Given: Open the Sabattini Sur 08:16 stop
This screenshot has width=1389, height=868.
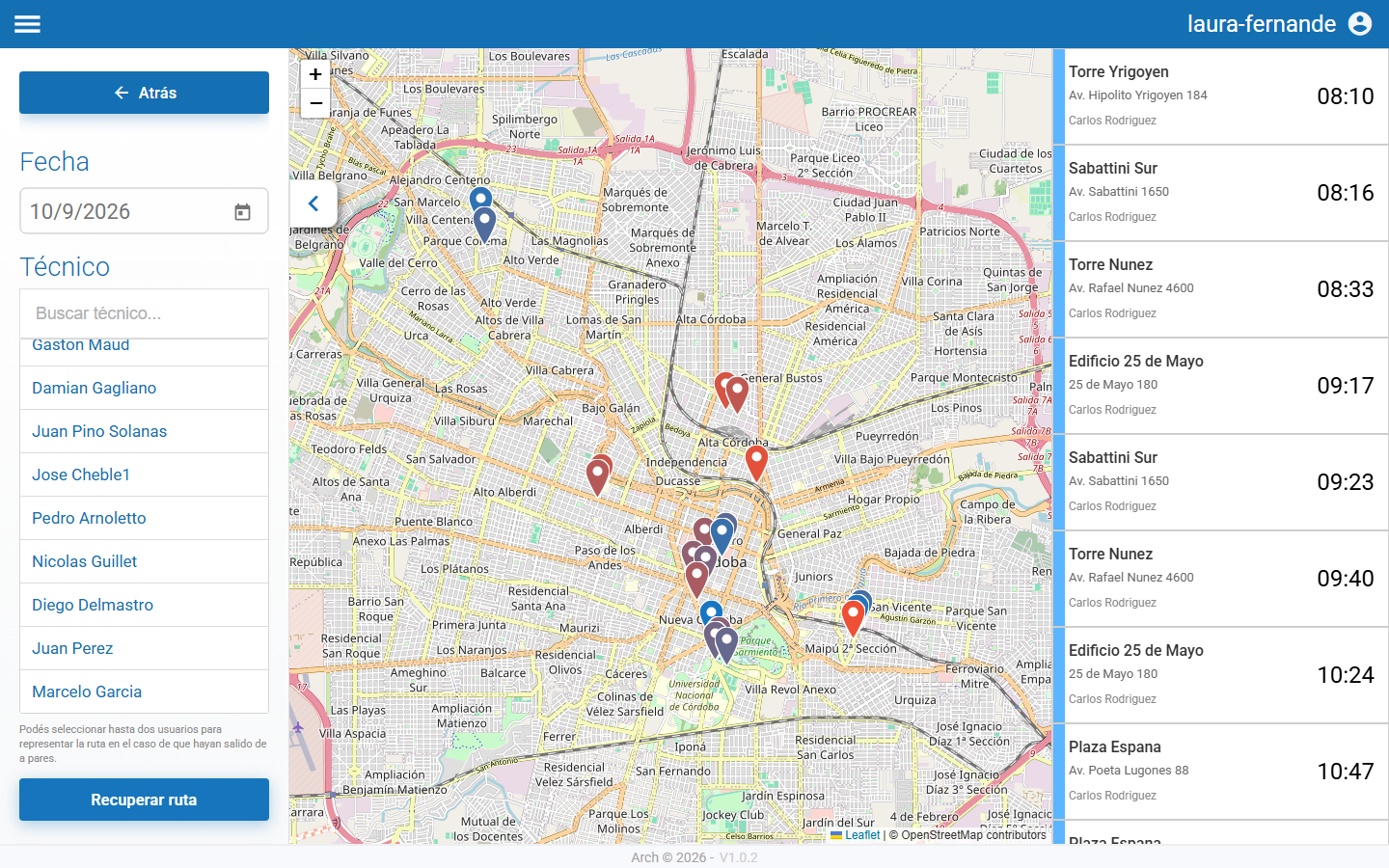Looking at the screenshot, I should 1220,193.
